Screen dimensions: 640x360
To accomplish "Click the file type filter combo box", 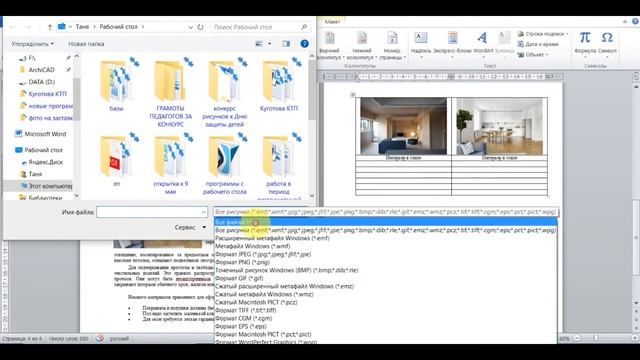I will click(x=385, y=212).
